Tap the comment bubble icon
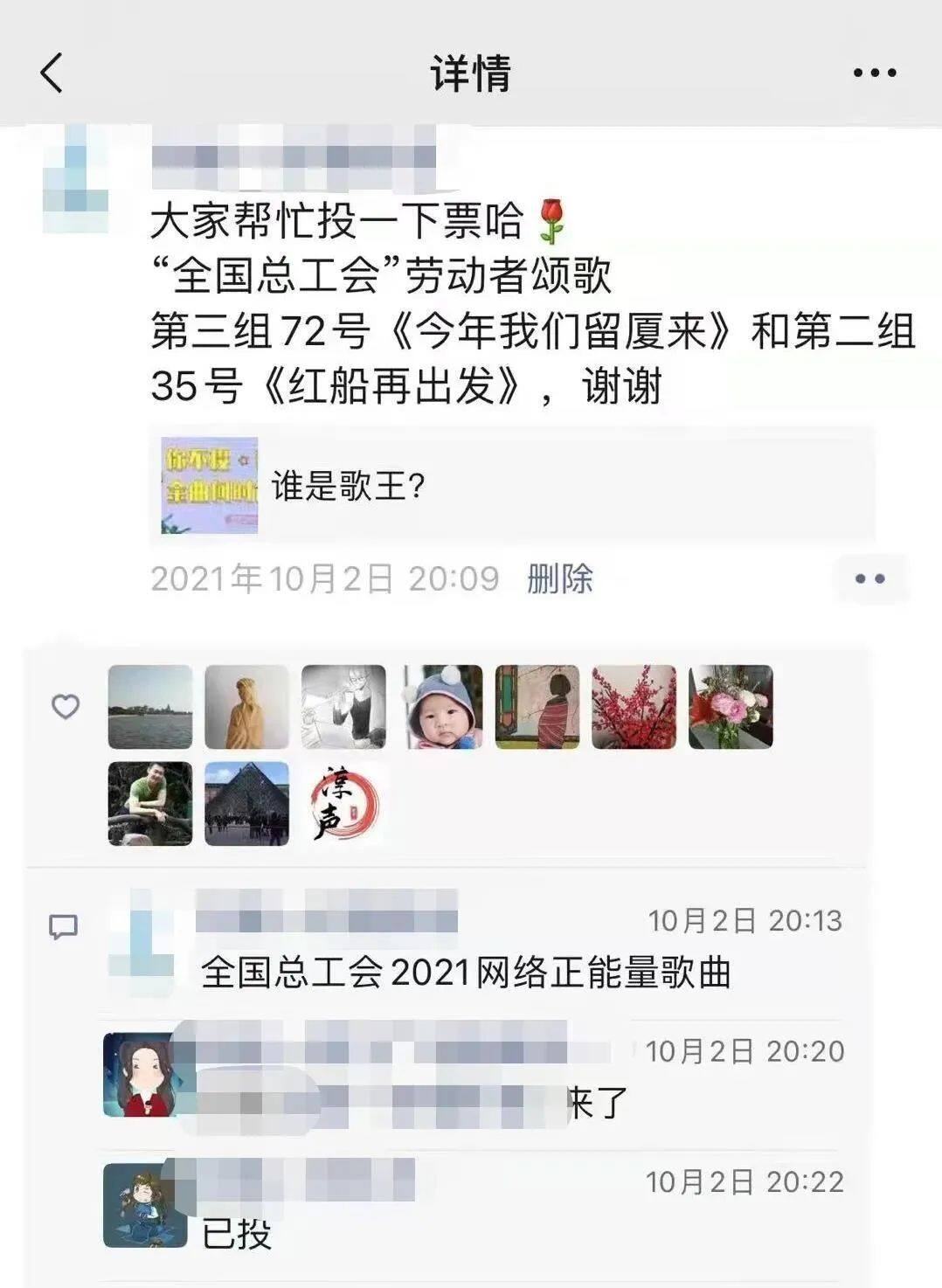 coord(63,926)
